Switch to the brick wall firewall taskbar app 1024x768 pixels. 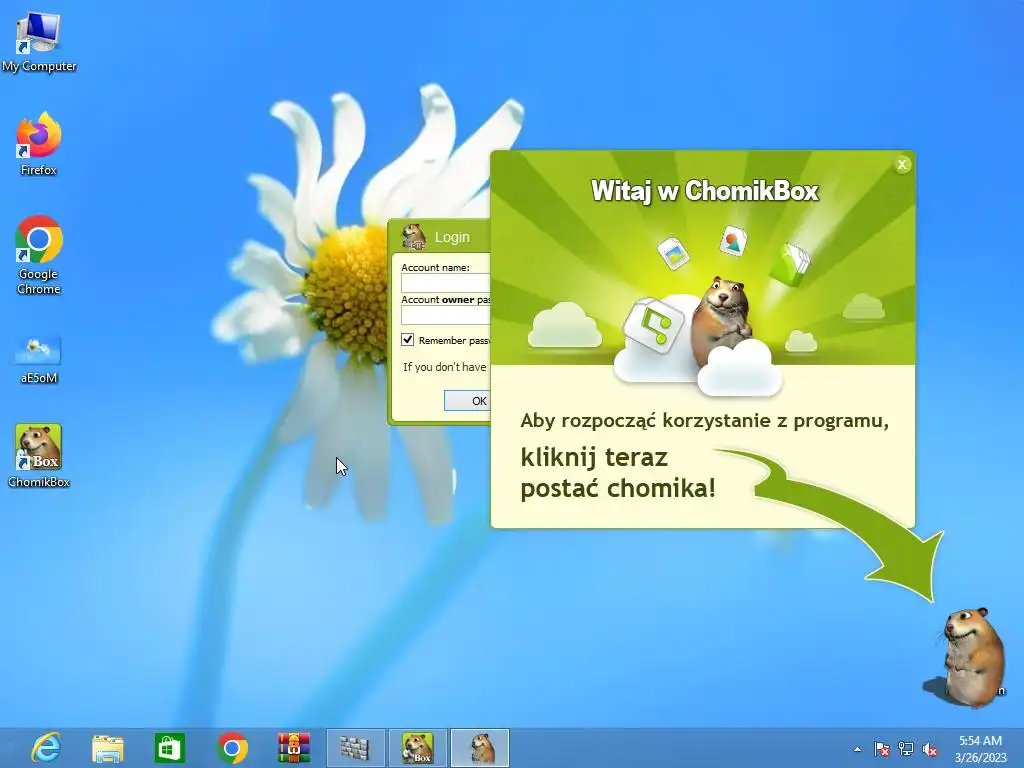355,748
